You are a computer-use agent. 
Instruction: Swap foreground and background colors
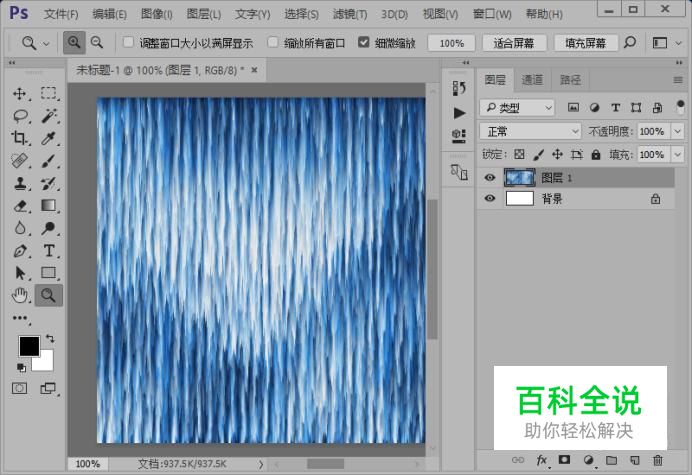click(x=50, y=339)
